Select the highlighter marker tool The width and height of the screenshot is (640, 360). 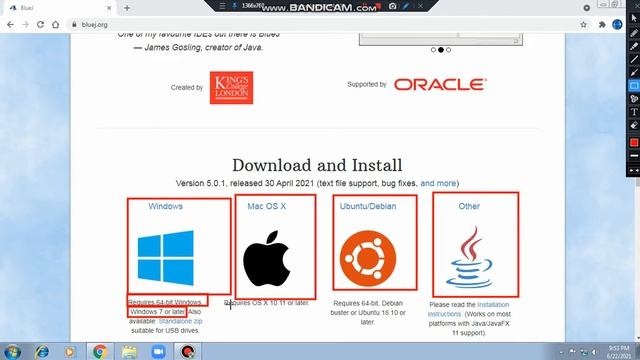tap(633, 46)
